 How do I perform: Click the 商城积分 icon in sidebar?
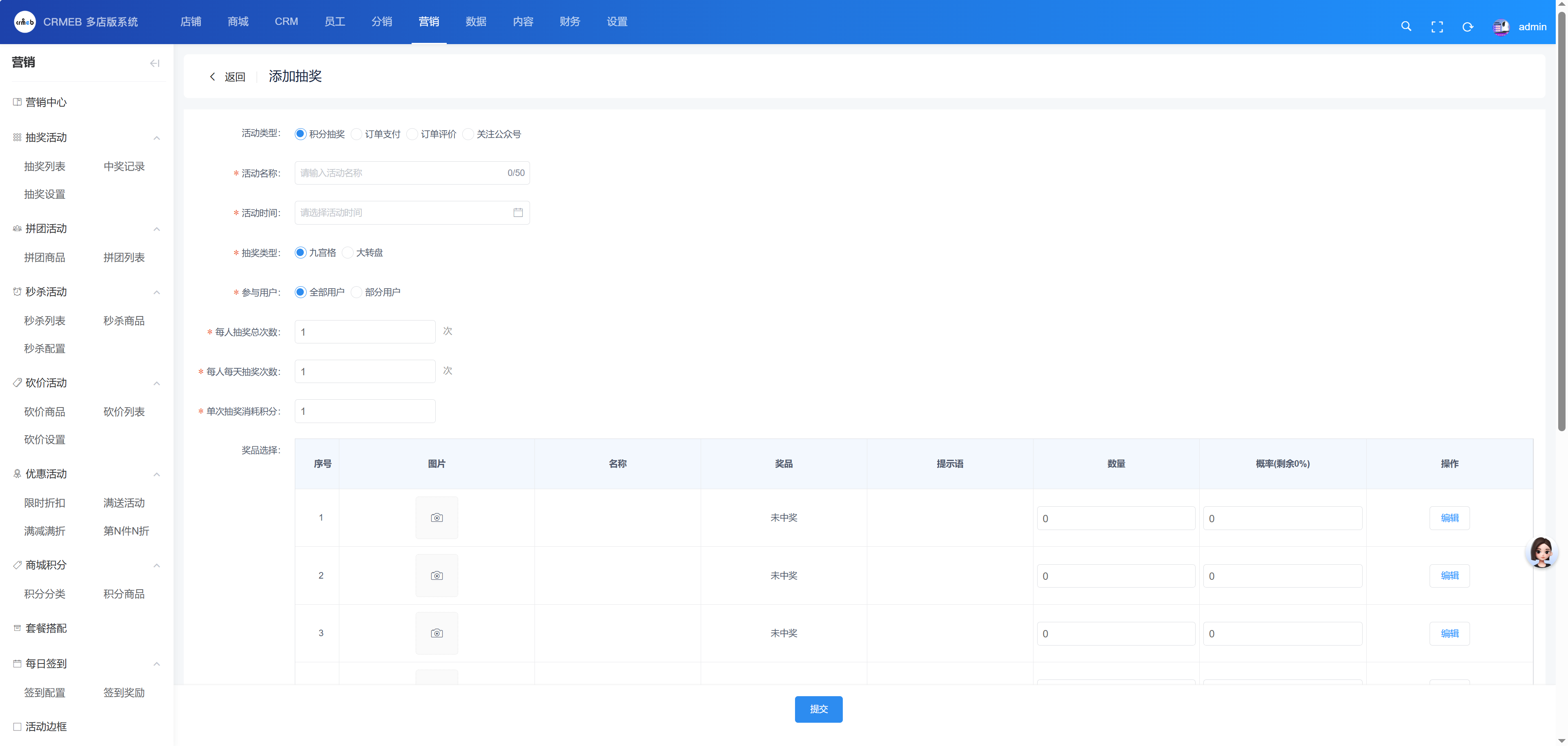pos(17,565)
